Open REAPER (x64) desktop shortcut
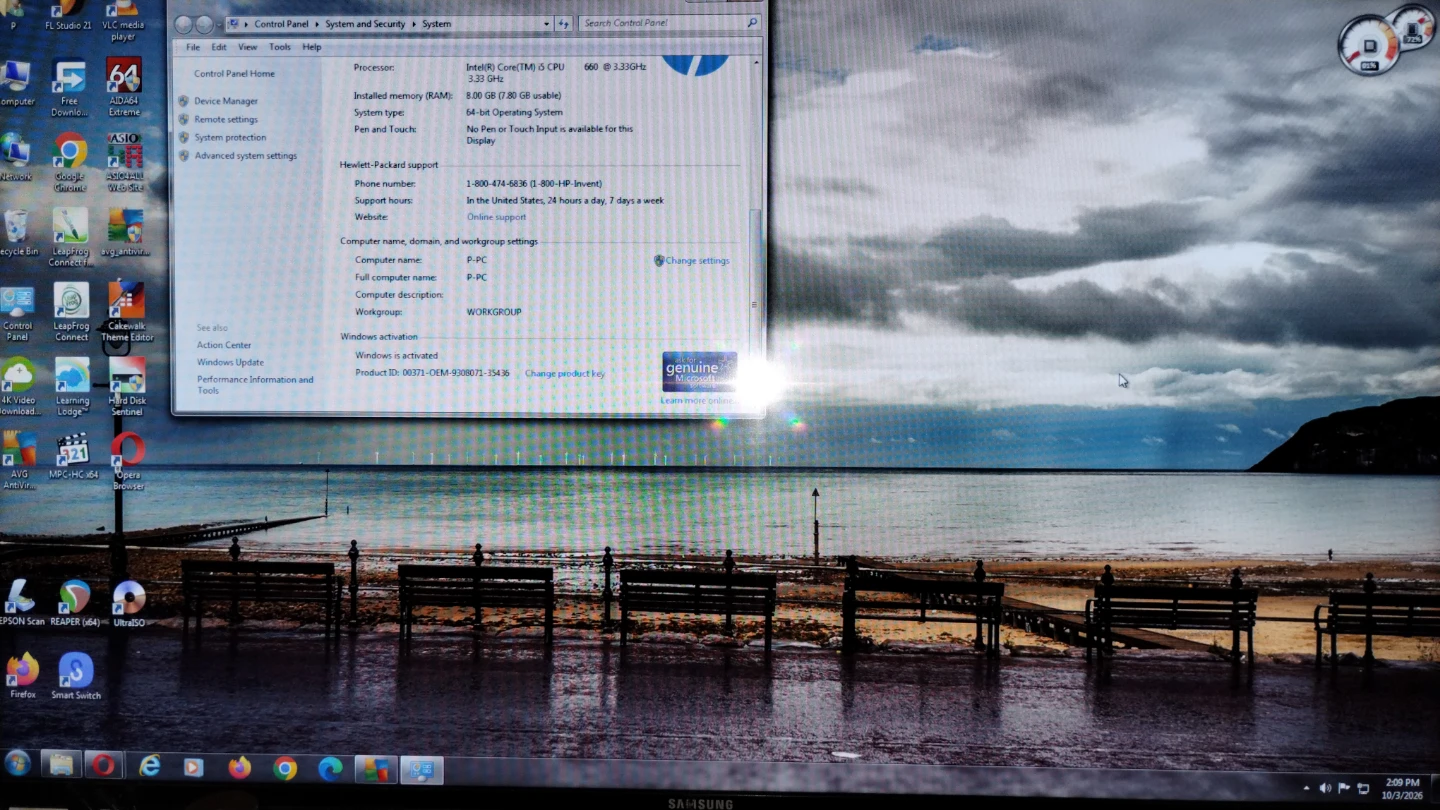1440x810 pixels. tap(75, 603)
